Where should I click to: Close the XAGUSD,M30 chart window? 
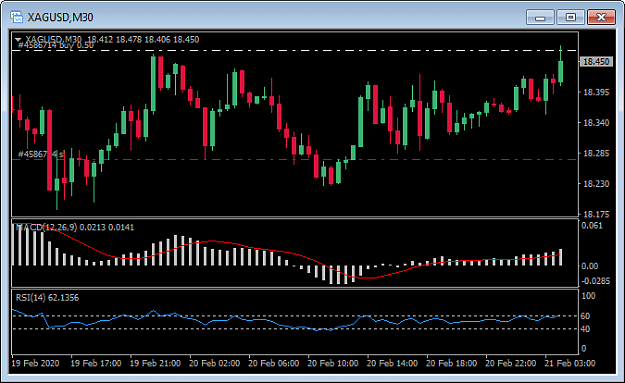click(x=601, y=18)
